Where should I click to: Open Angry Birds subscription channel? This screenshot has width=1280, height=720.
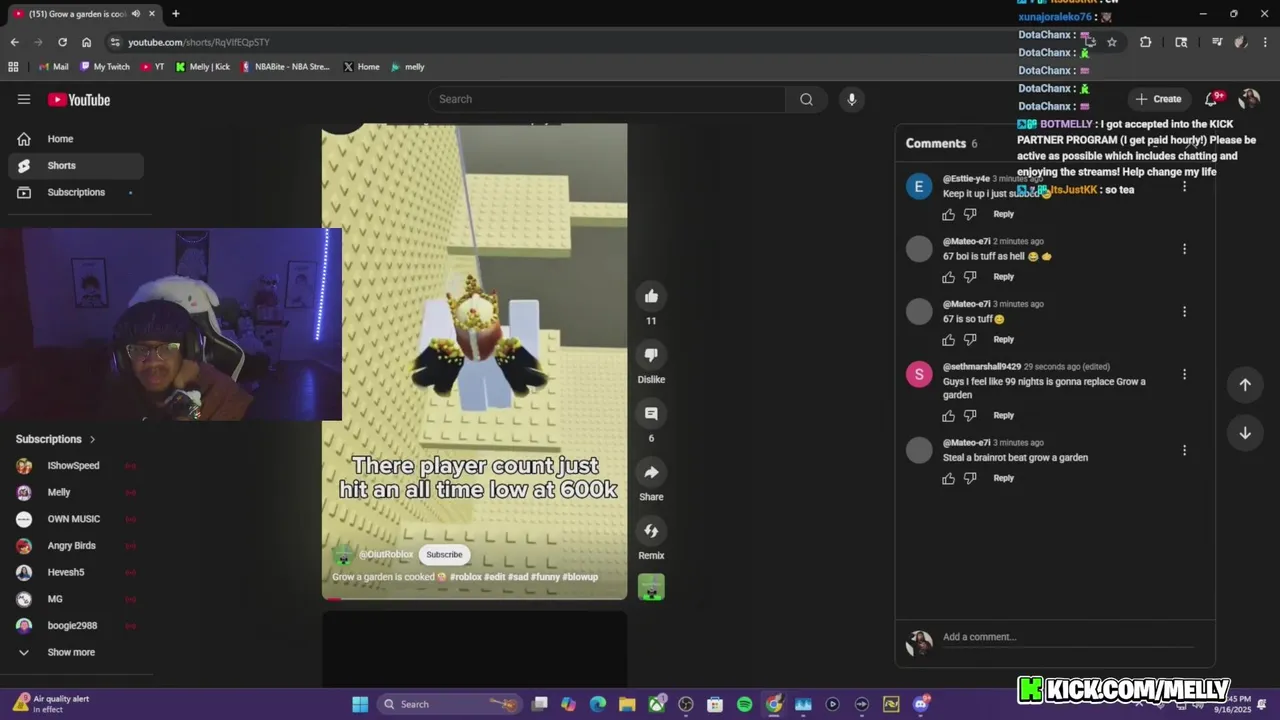76,546
